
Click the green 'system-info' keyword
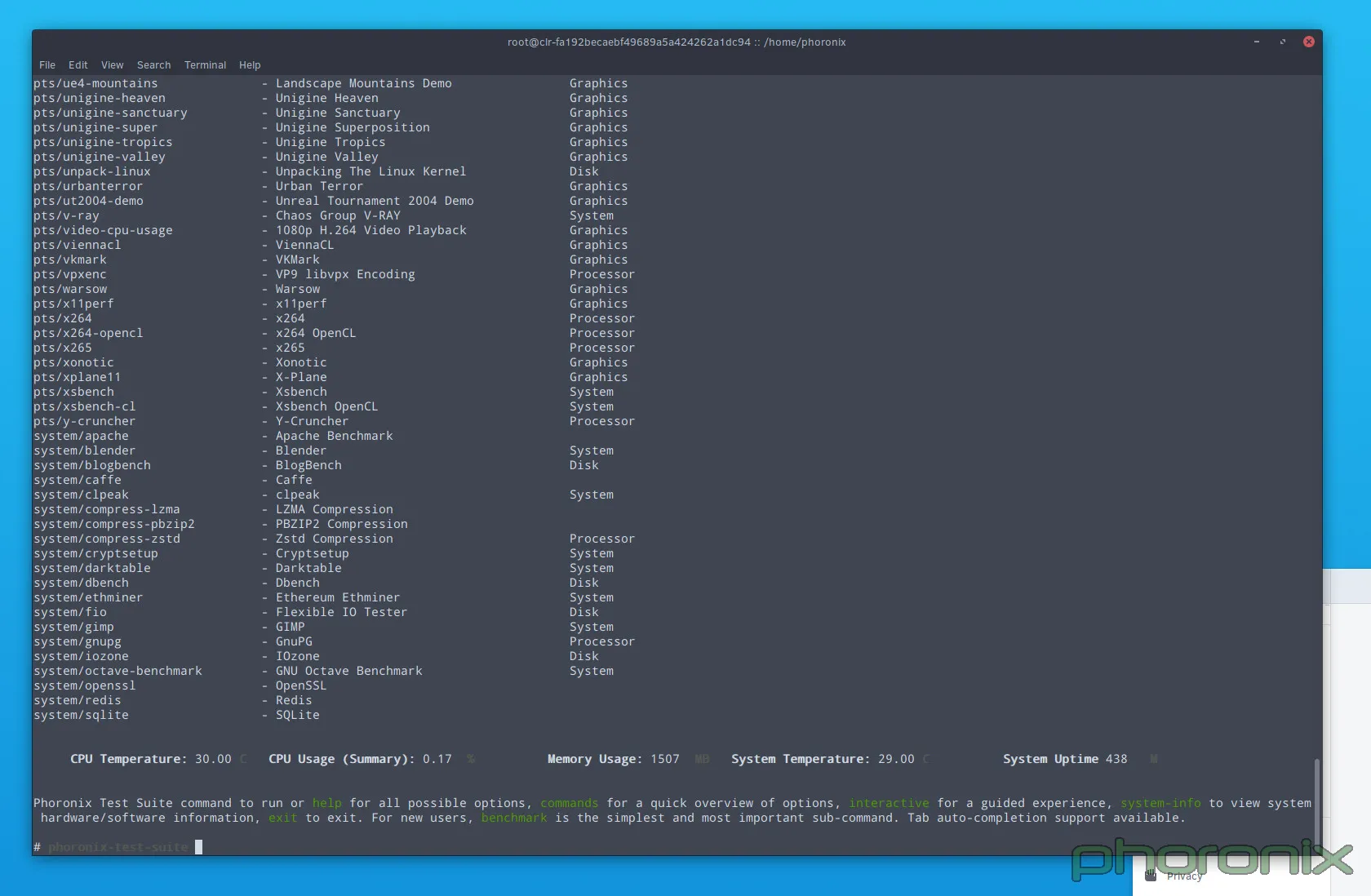(1160, 803)
